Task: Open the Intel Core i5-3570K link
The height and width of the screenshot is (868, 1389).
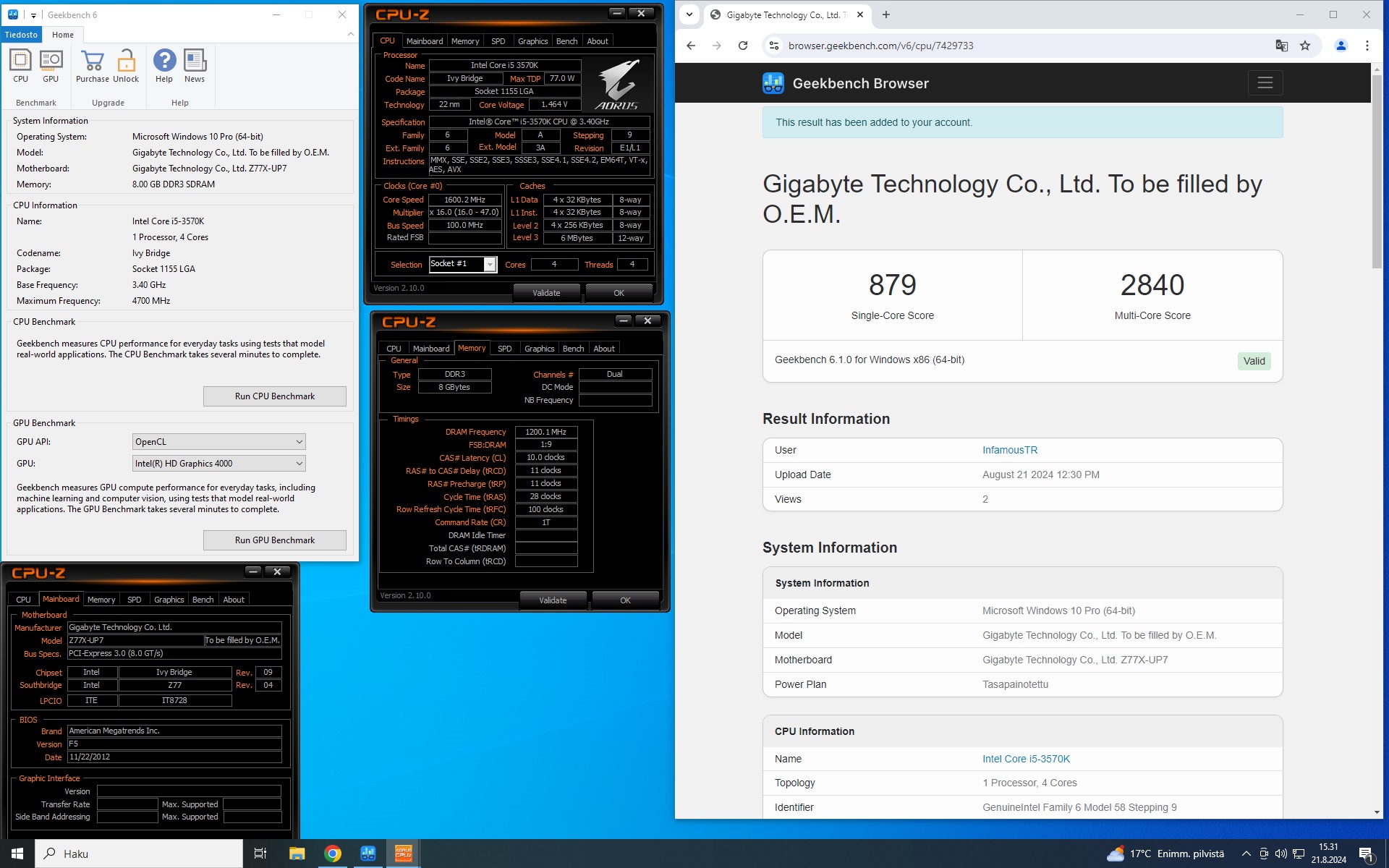Action: click(x=1026, y=759)
